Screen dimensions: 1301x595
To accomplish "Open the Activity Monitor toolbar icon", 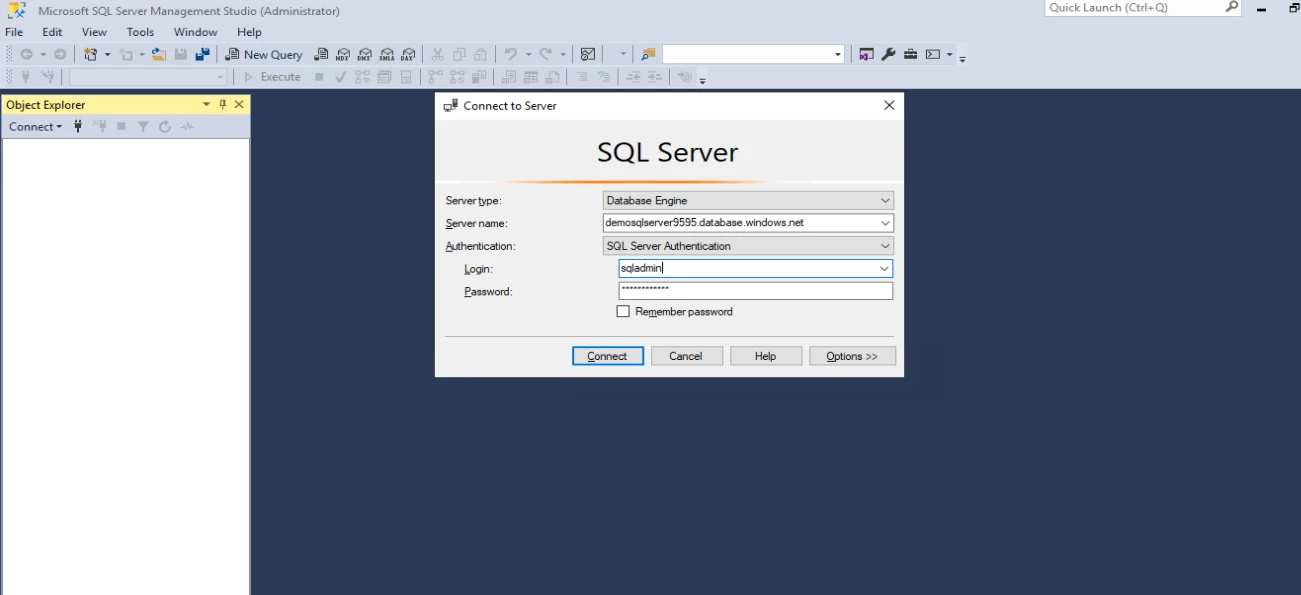I will coord(587,54).
